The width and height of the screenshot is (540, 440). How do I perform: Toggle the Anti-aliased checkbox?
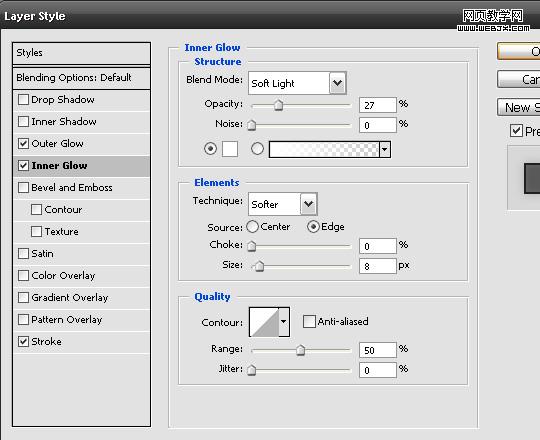pos(309,322)
